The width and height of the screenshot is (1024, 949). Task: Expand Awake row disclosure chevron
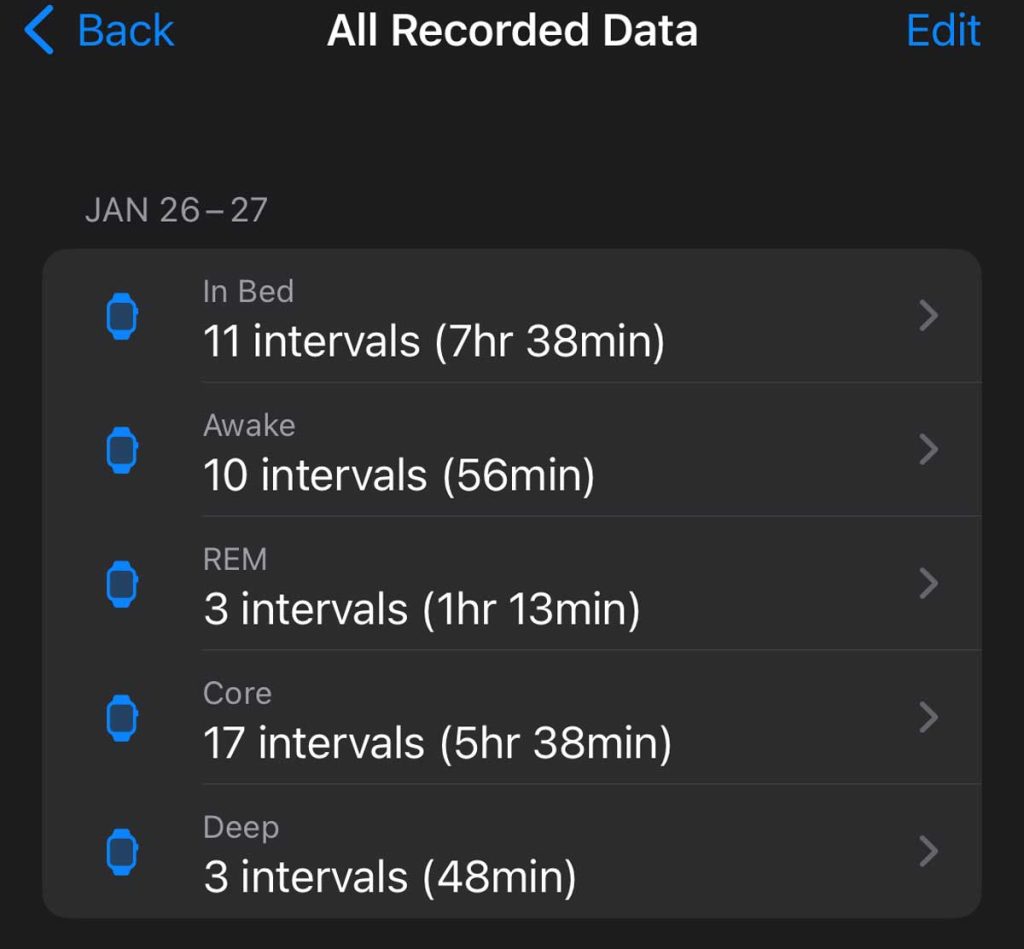pos(929,450)
